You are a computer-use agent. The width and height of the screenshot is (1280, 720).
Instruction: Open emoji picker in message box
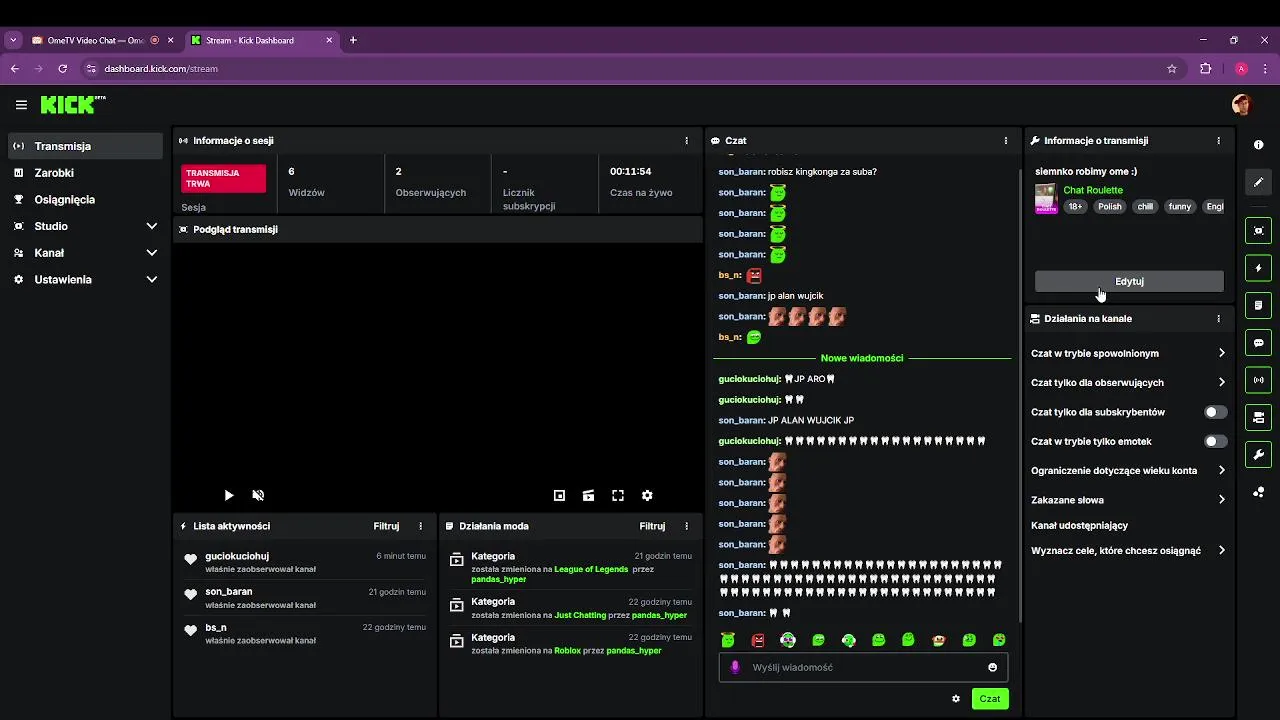(992, 667)
